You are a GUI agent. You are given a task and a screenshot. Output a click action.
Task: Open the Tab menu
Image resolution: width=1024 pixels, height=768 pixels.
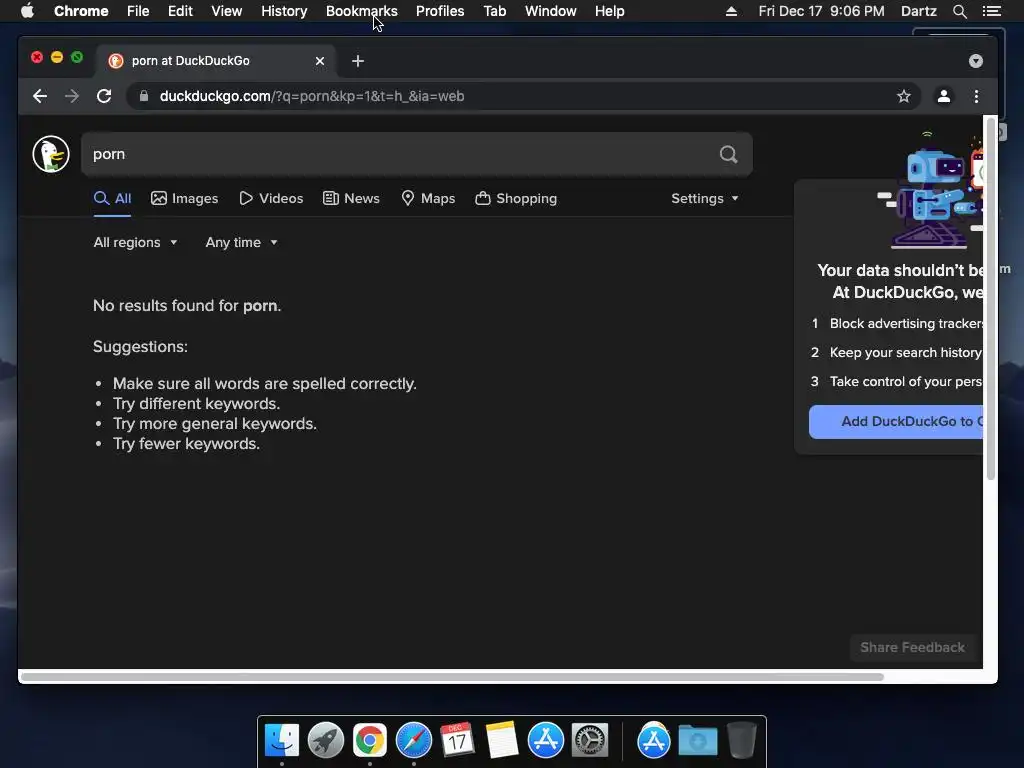pyautogui.click(x=495, y=11)
